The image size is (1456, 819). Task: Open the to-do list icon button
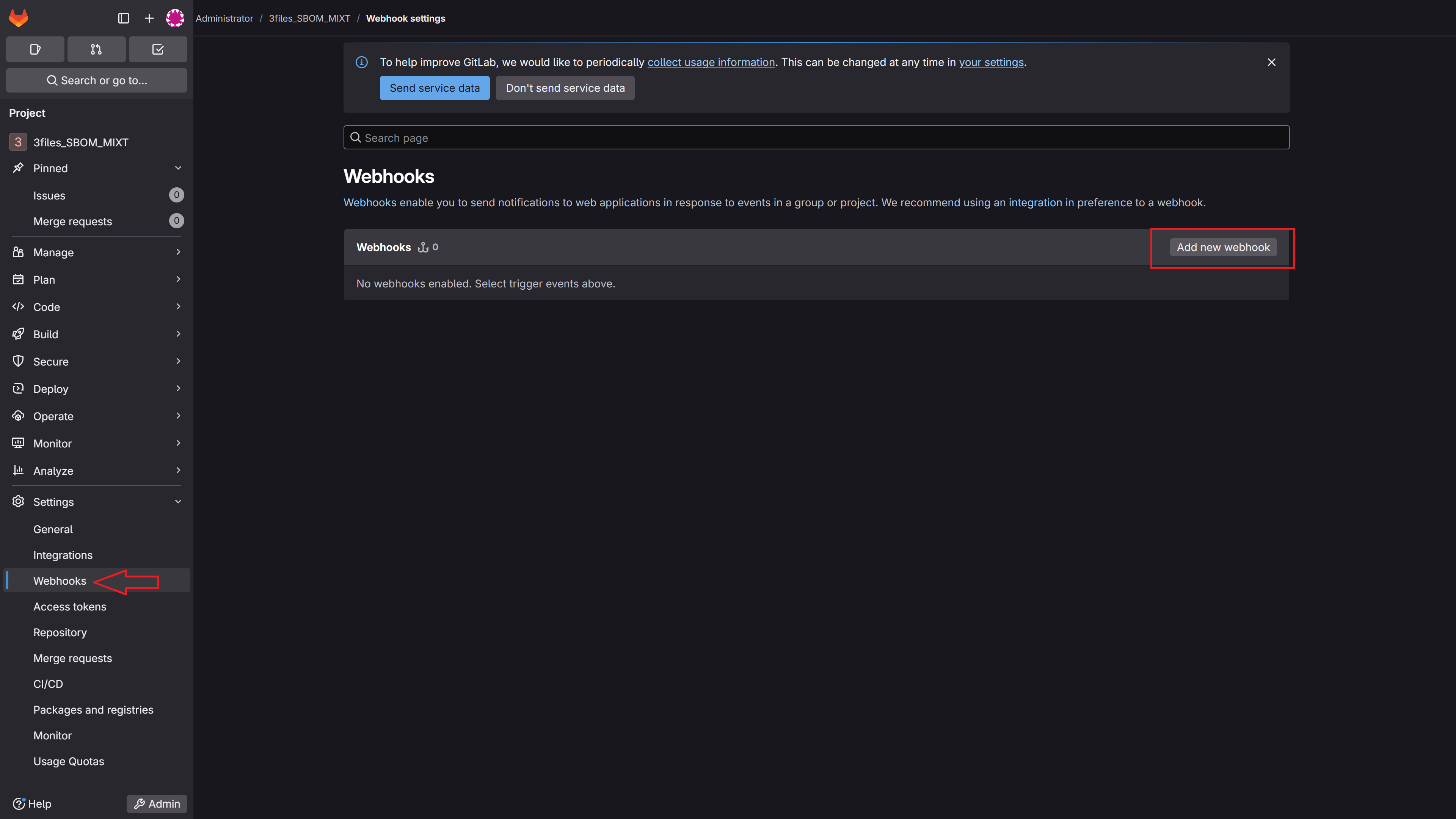[x=158, y=50]
